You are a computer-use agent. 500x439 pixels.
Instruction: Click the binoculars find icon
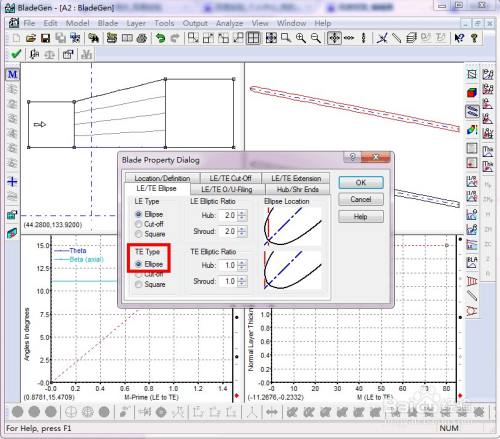click(x=94, y=38)
